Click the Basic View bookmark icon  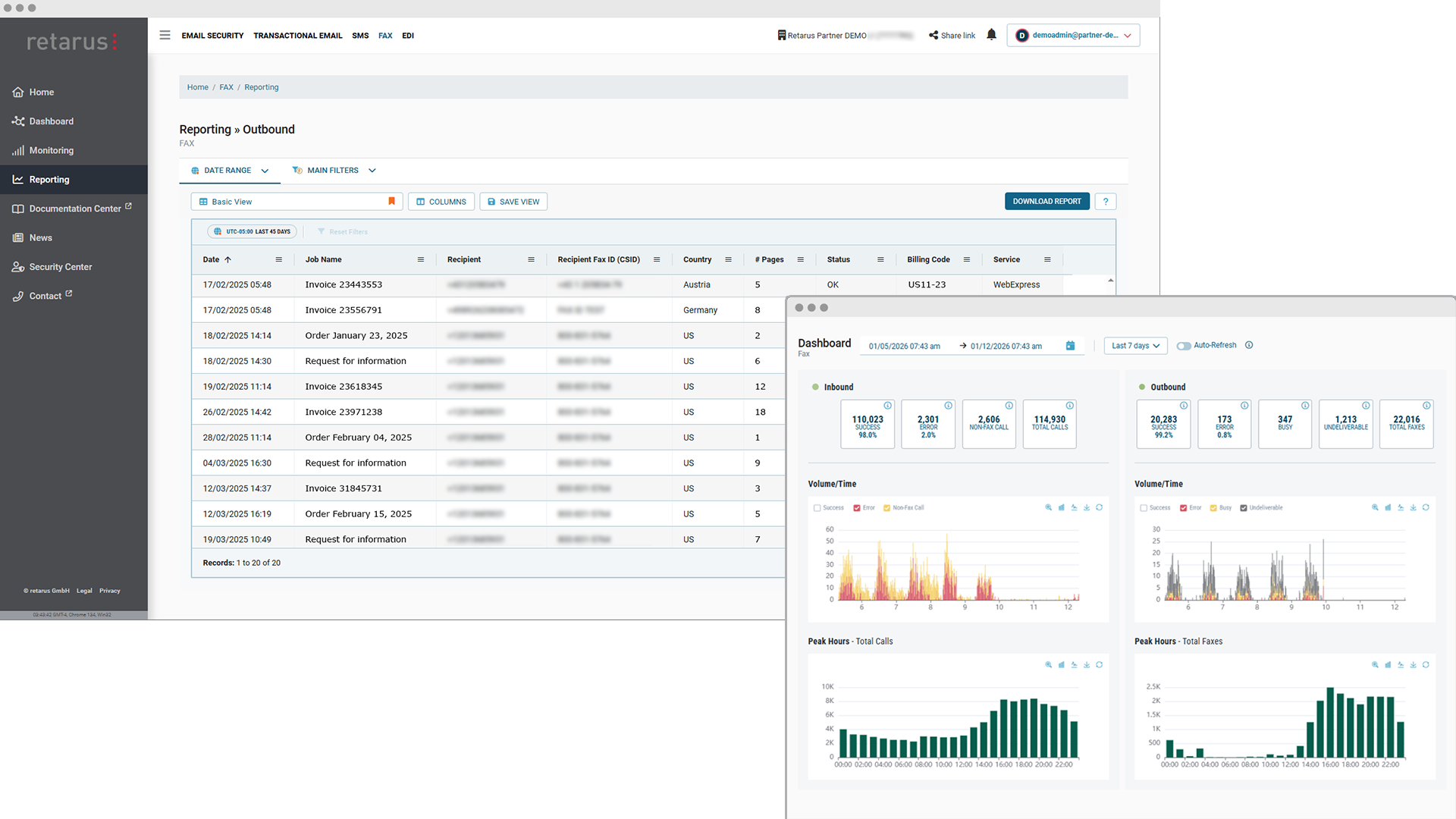[x=391, y=202]
